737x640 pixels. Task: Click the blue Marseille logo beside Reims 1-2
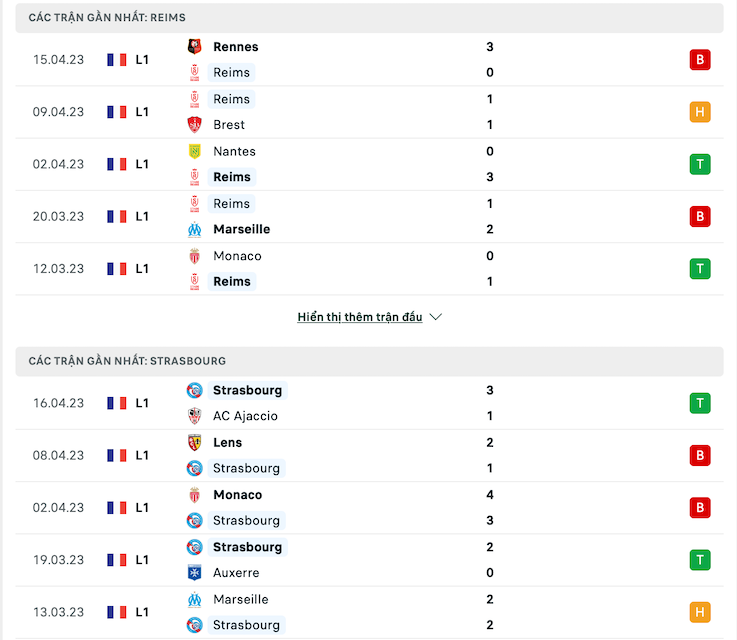click(x=195, y=229)
